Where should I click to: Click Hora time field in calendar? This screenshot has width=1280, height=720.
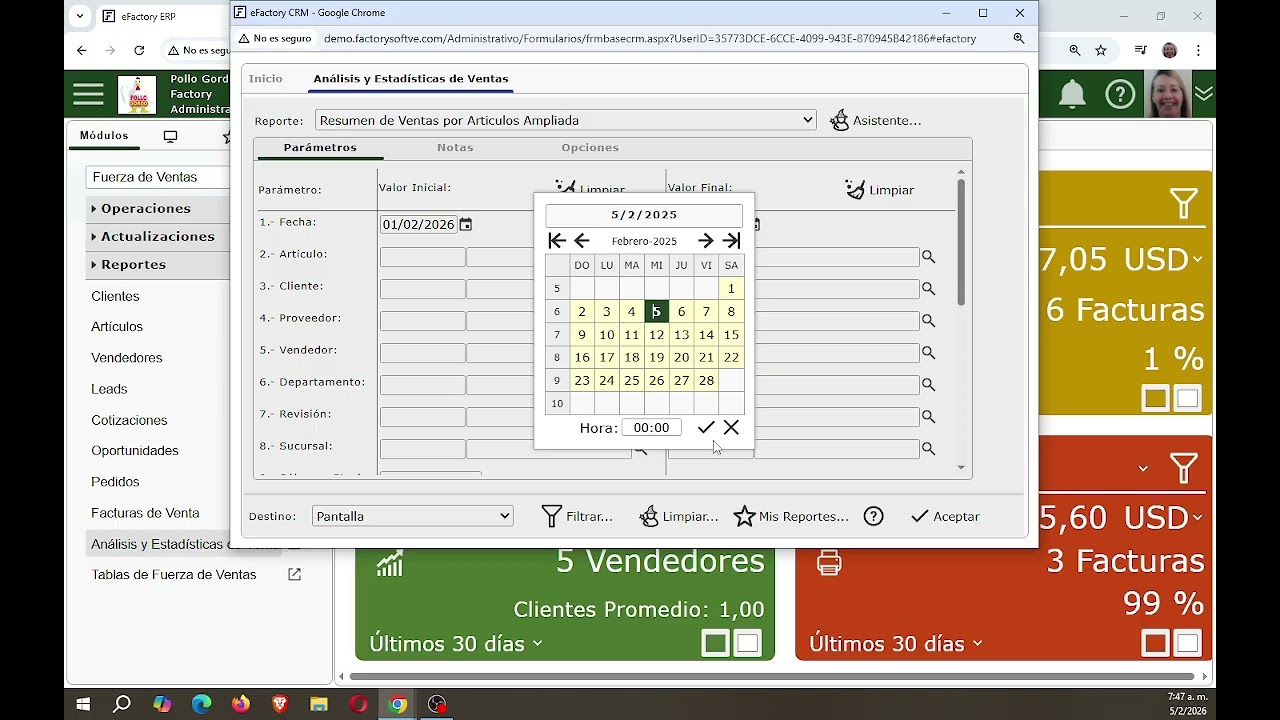[652, 428]
